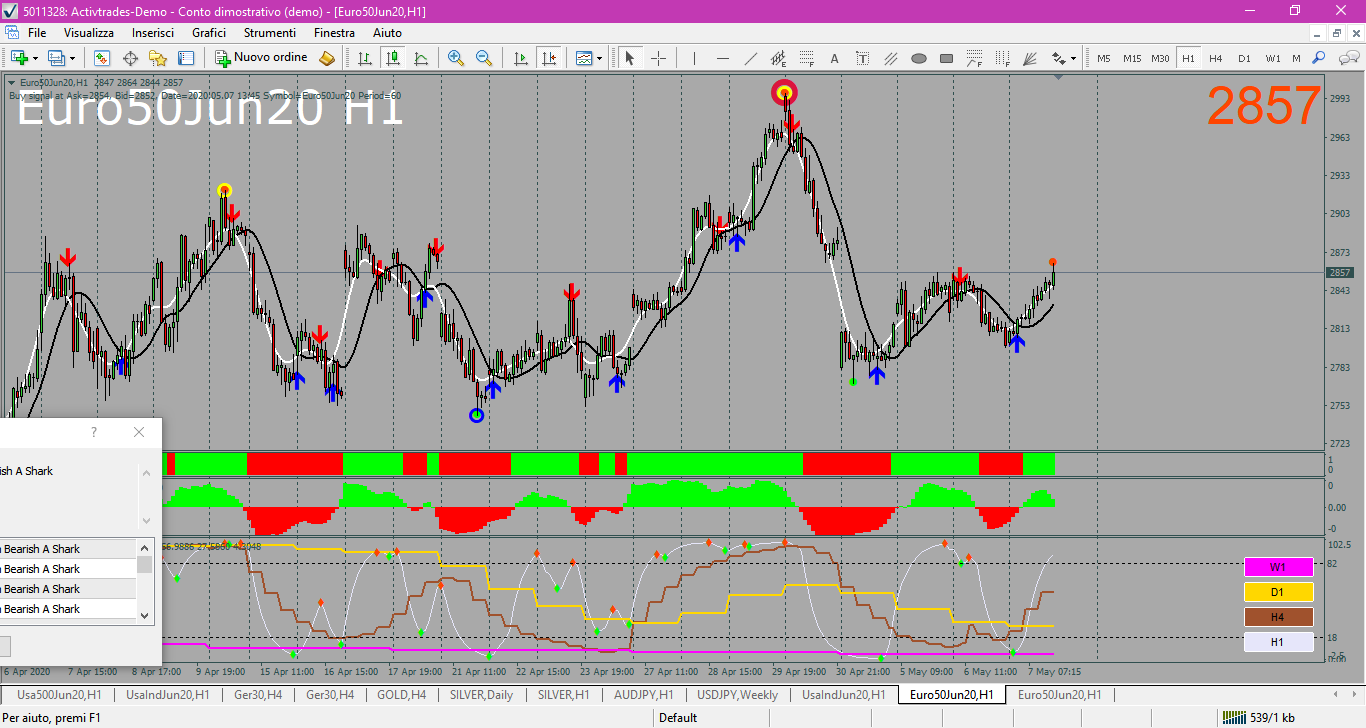Switch to the USDJPY,Weekly chart tab
The height and width of the screenshot is (728, 1366).
(x=737, y=694)
